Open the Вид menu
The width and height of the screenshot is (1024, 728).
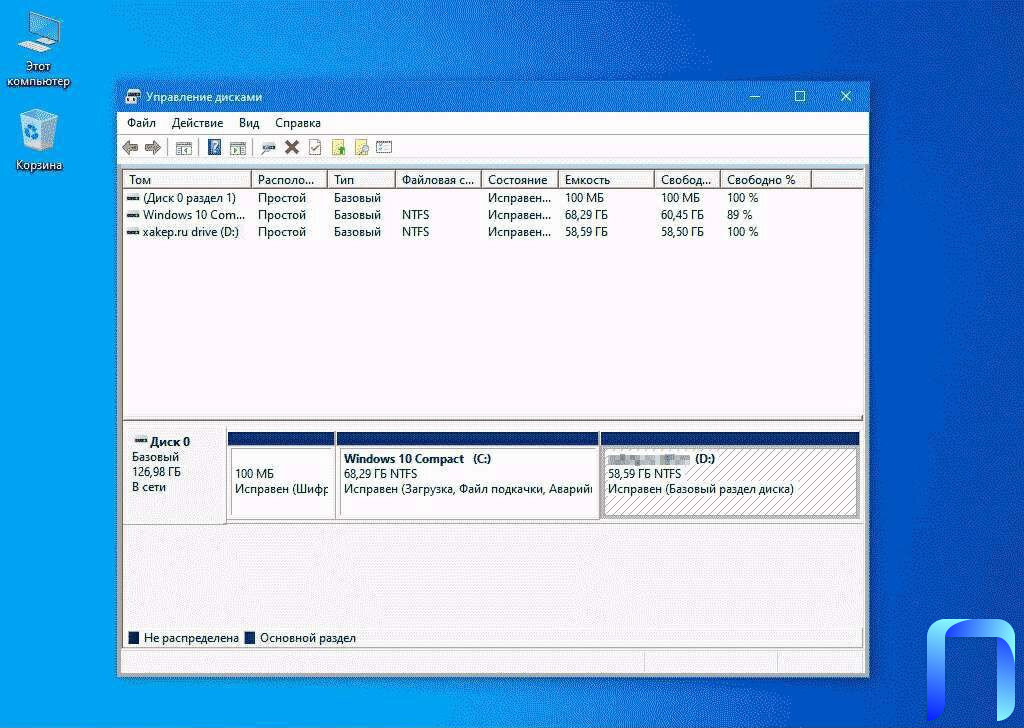pyautogui.click(x=249, y=123)
